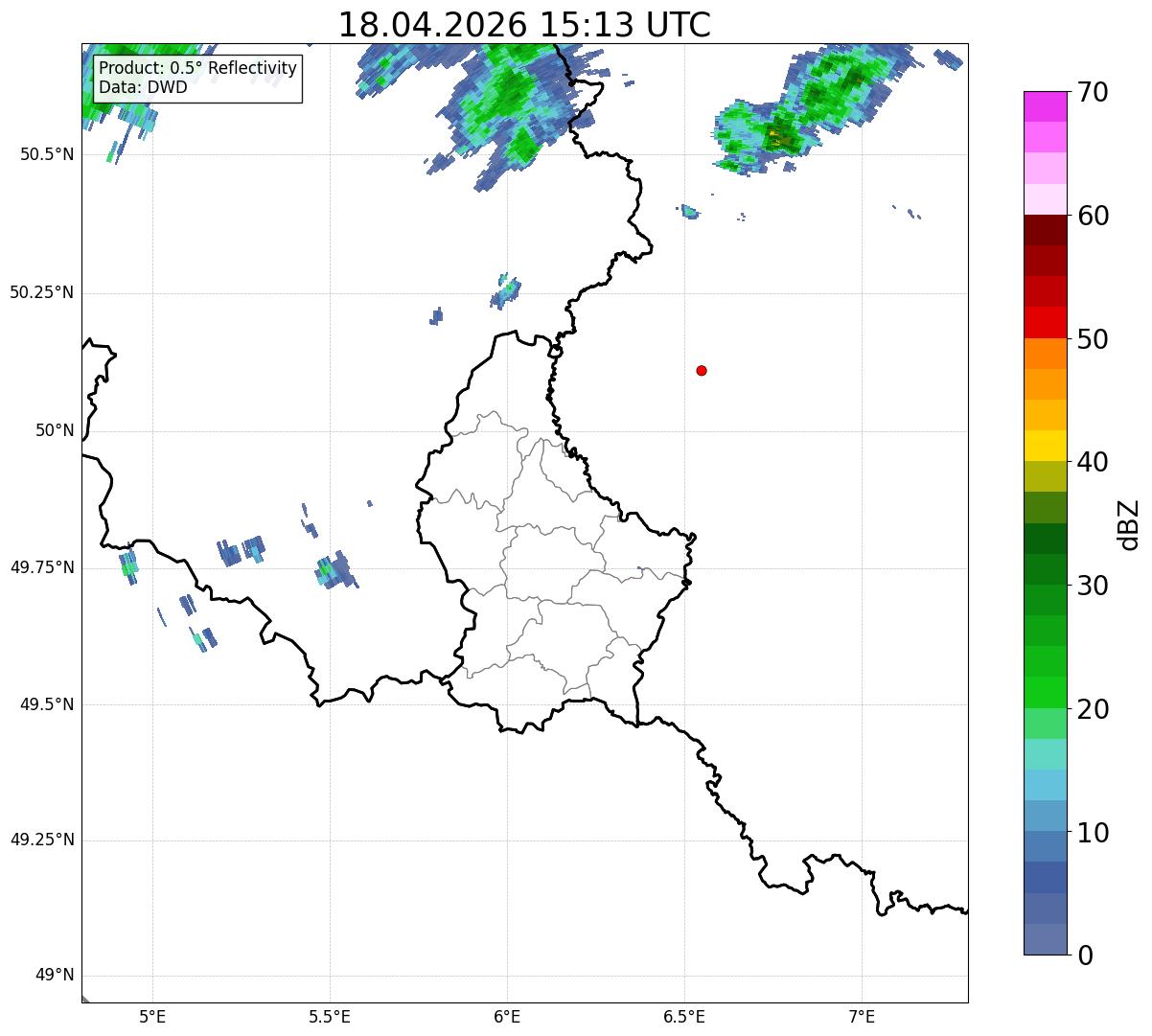Click the 5°E longitude tick label
Image resolution: width=1152 pixels, height=1036 pixels.
[152, 1016]
